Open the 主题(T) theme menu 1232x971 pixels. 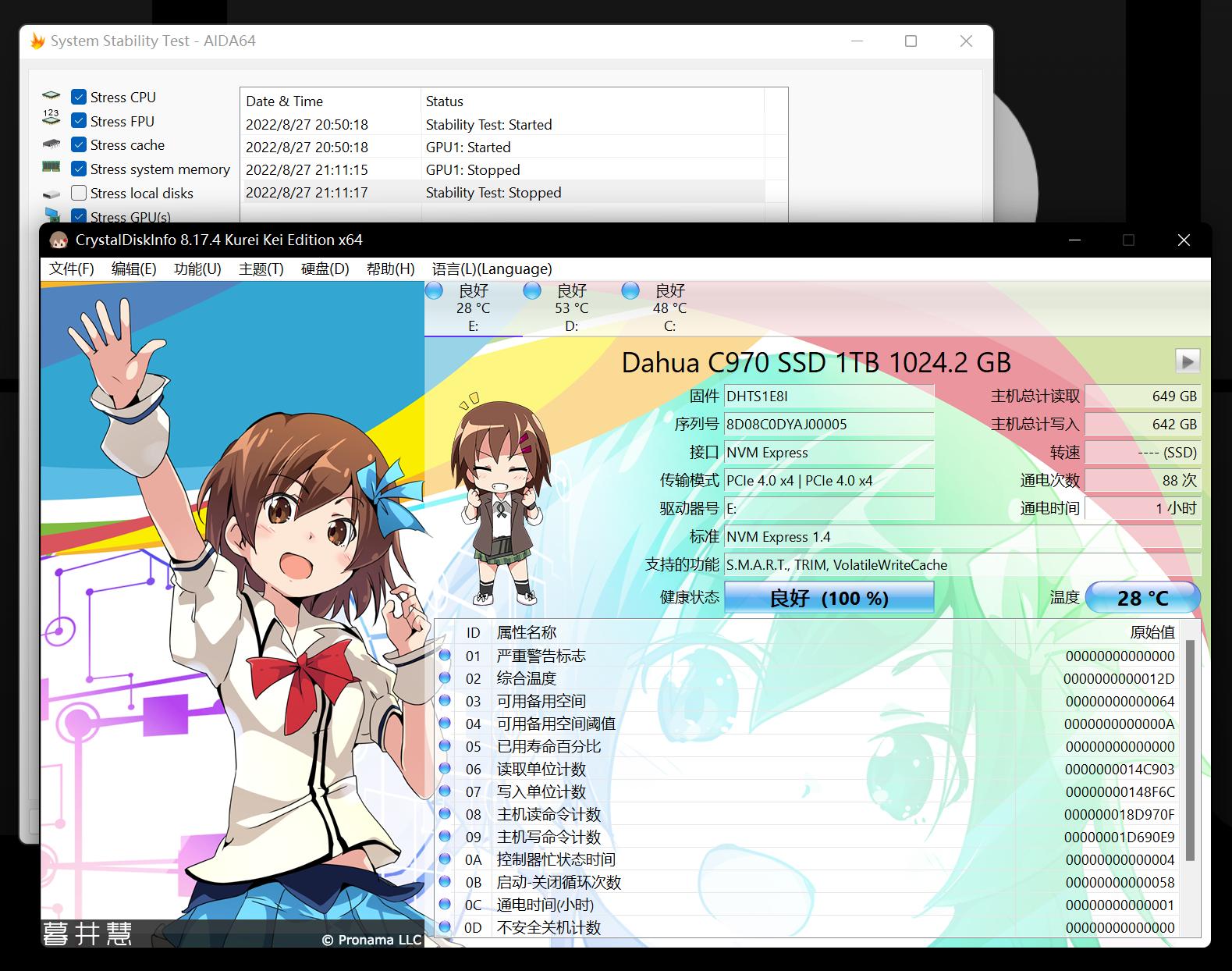(x=261, y=269)
